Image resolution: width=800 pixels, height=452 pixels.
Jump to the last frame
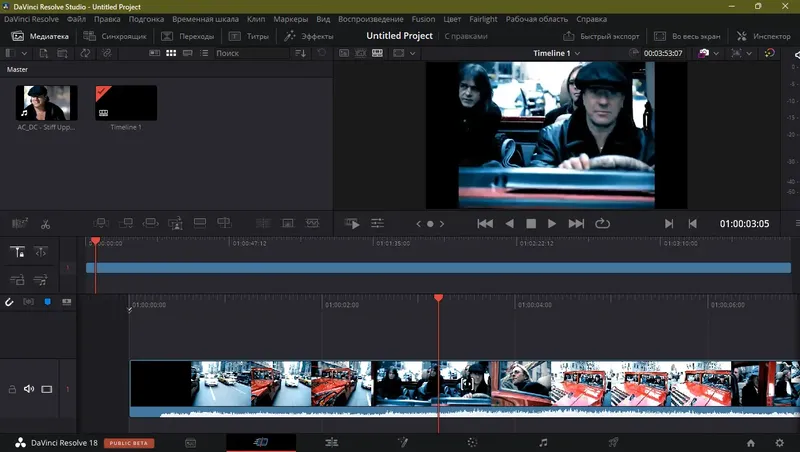coord(576,223)
